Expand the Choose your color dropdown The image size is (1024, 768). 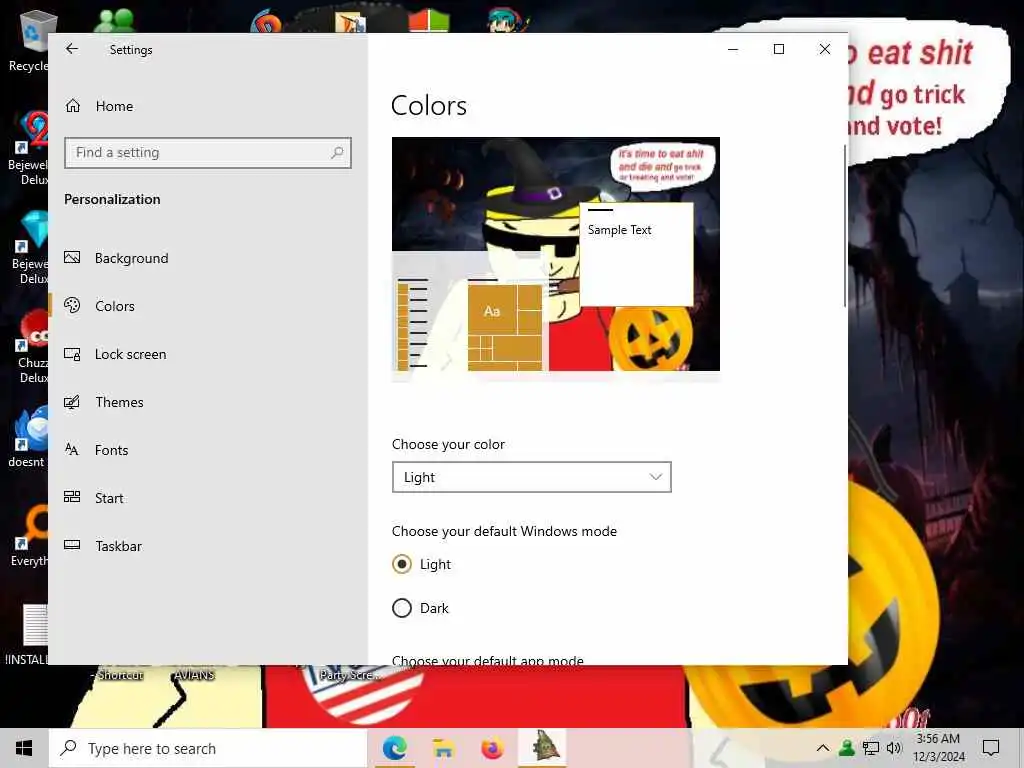click(532, 477)
